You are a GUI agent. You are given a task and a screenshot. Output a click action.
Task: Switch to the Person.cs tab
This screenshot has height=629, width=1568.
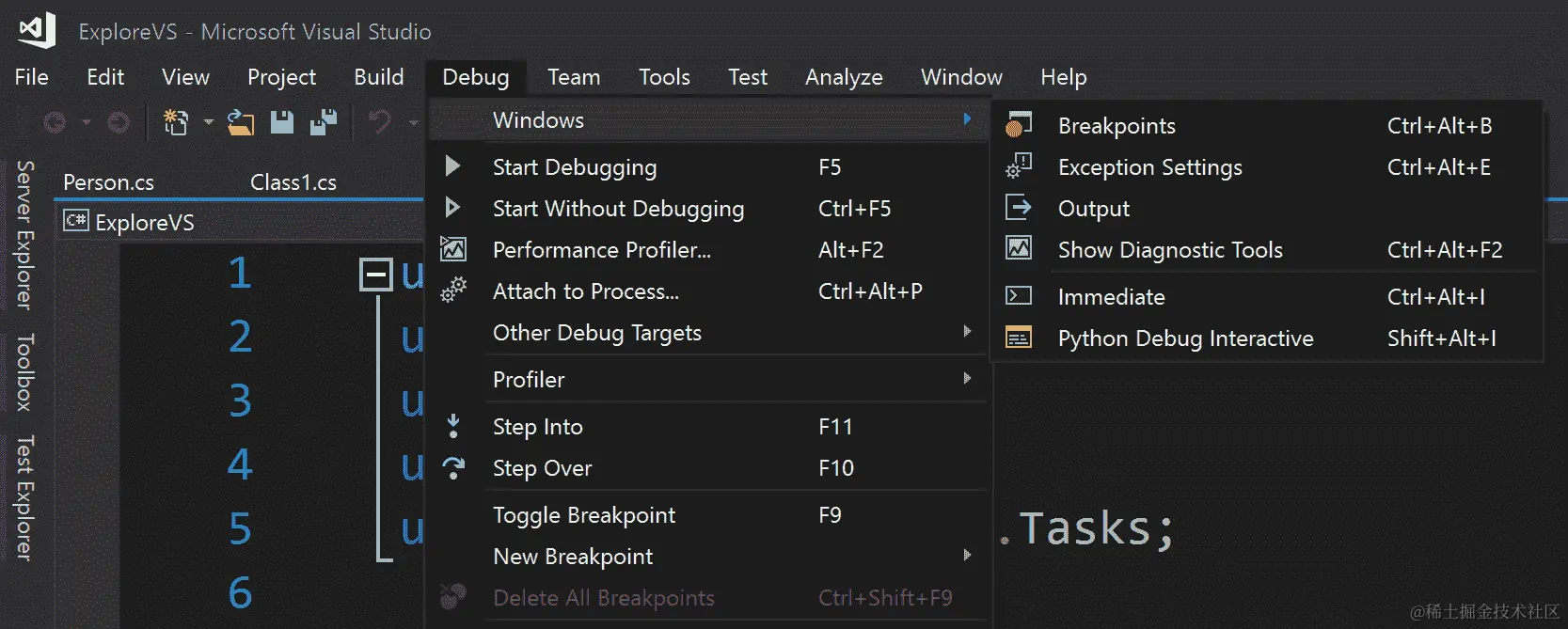108,182
